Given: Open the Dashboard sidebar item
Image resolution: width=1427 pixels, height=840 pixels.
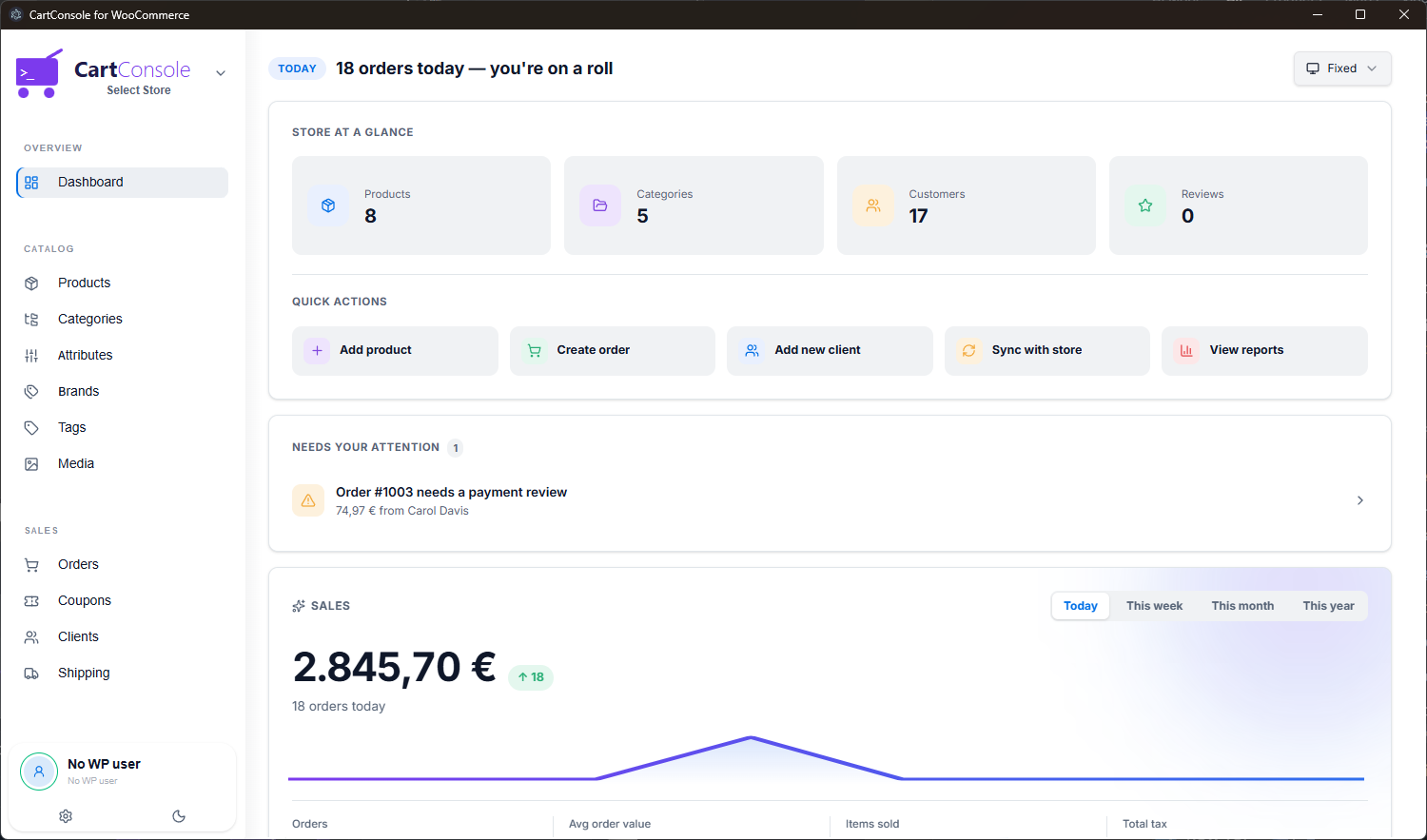Looking at the screenshot, I should (122, 183).
